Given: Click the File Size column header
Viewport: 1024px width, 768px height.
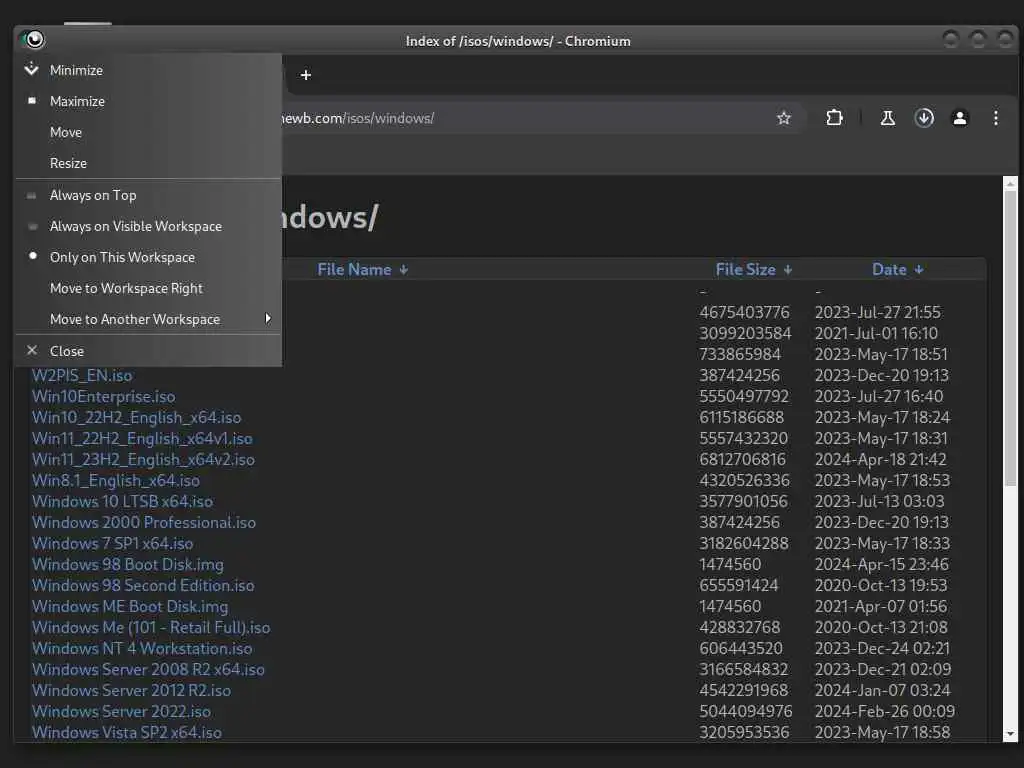Looking at the screenshot, I should click(x=745, y=270).
